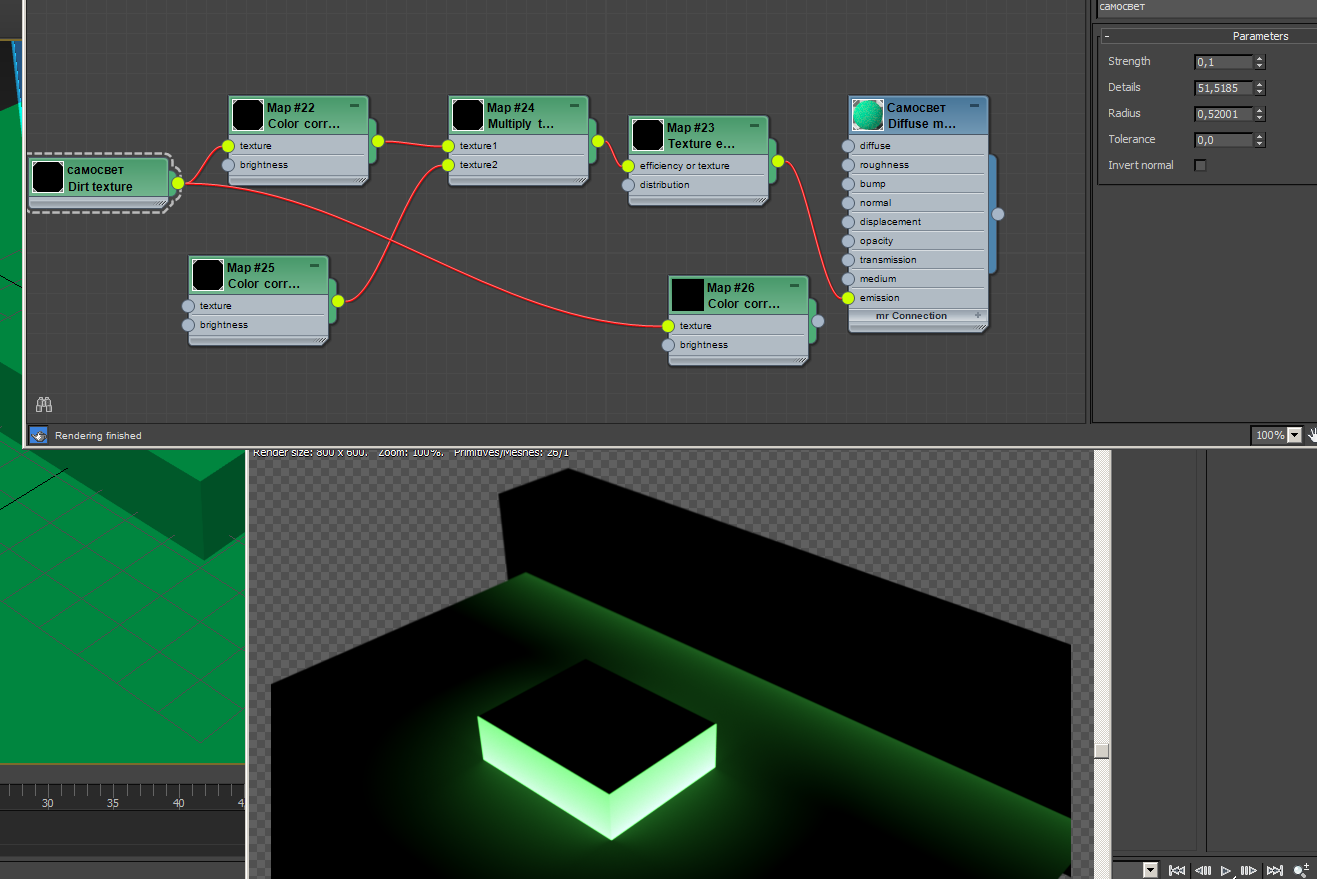Collapse the Parameters rollout
1317x879 pixels.
point(1107,36)
